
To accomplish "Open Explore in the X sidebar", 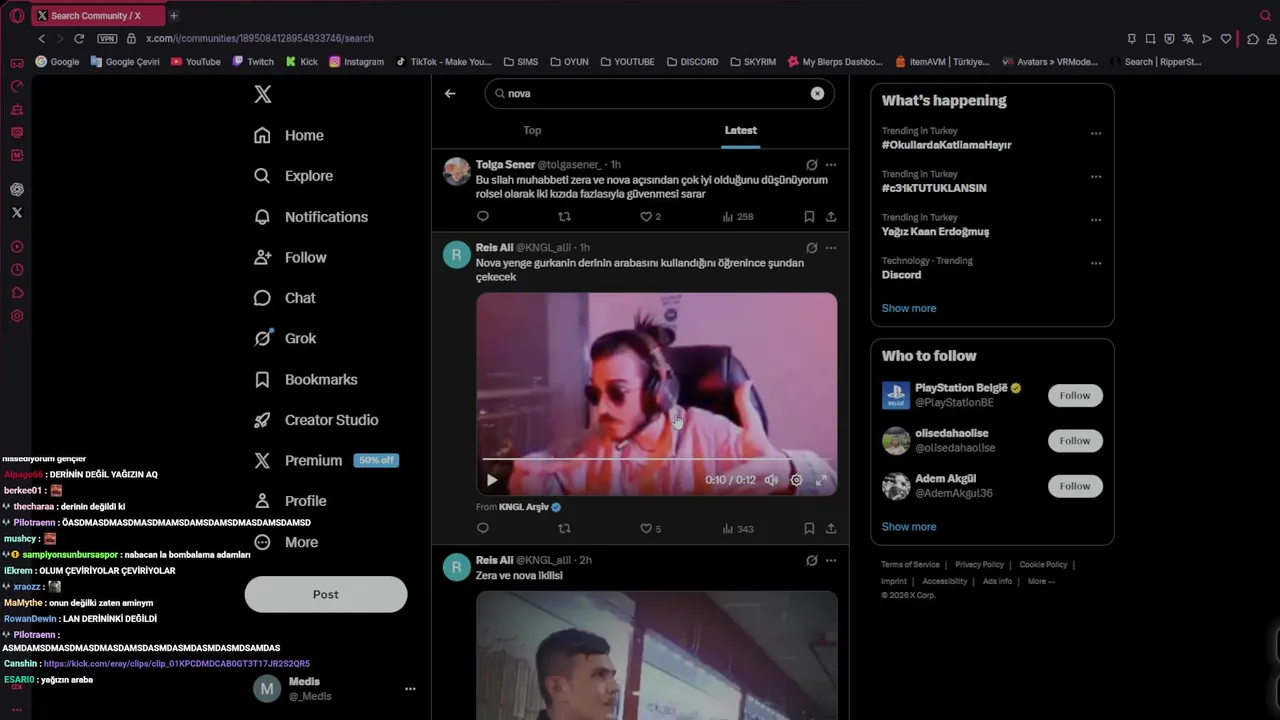I will (x=293, y=176).
